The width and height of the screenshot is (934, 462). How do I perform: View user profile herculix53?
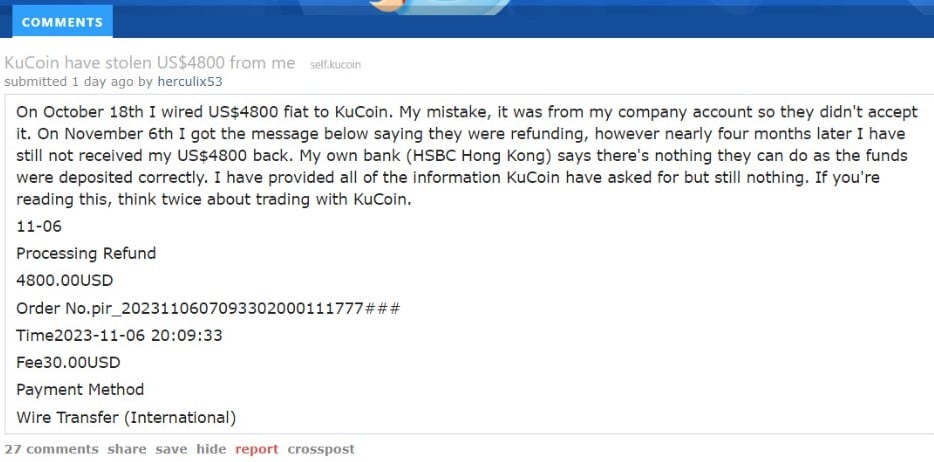pos(189,82)
